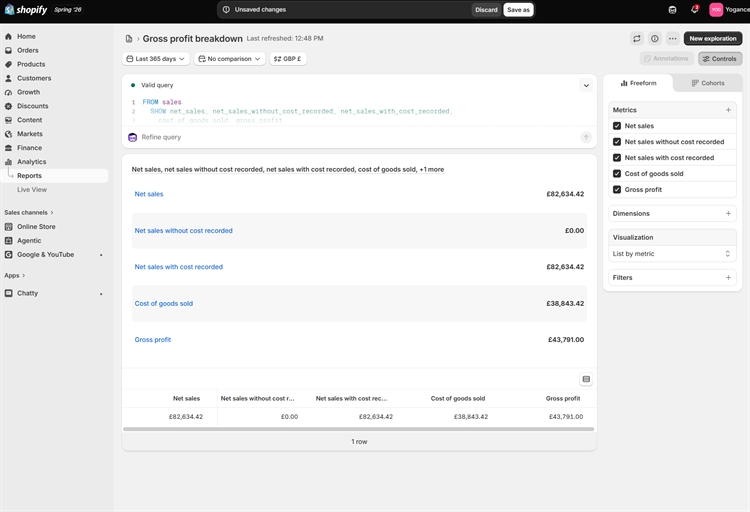Screen dimensions: 750x512
Task: Click the Chatty app icon
Action: 8,293
